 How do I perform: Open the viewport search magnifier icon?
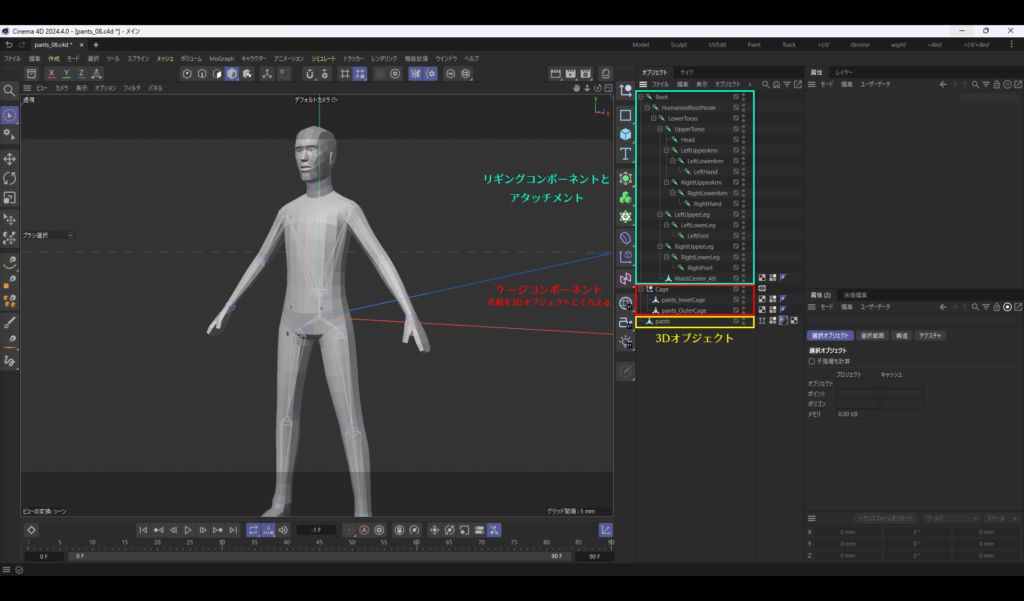10,91
